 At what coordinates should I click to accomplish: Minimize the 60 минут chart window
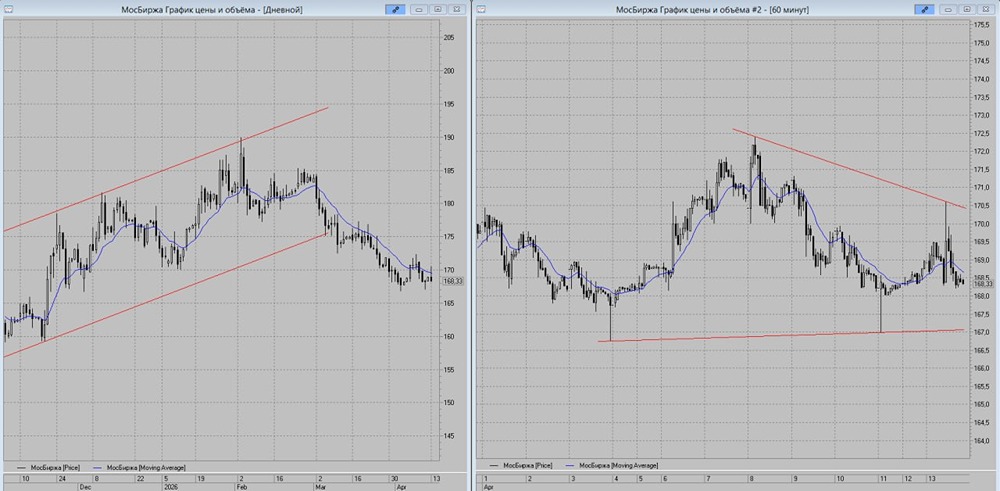(948, 9)
